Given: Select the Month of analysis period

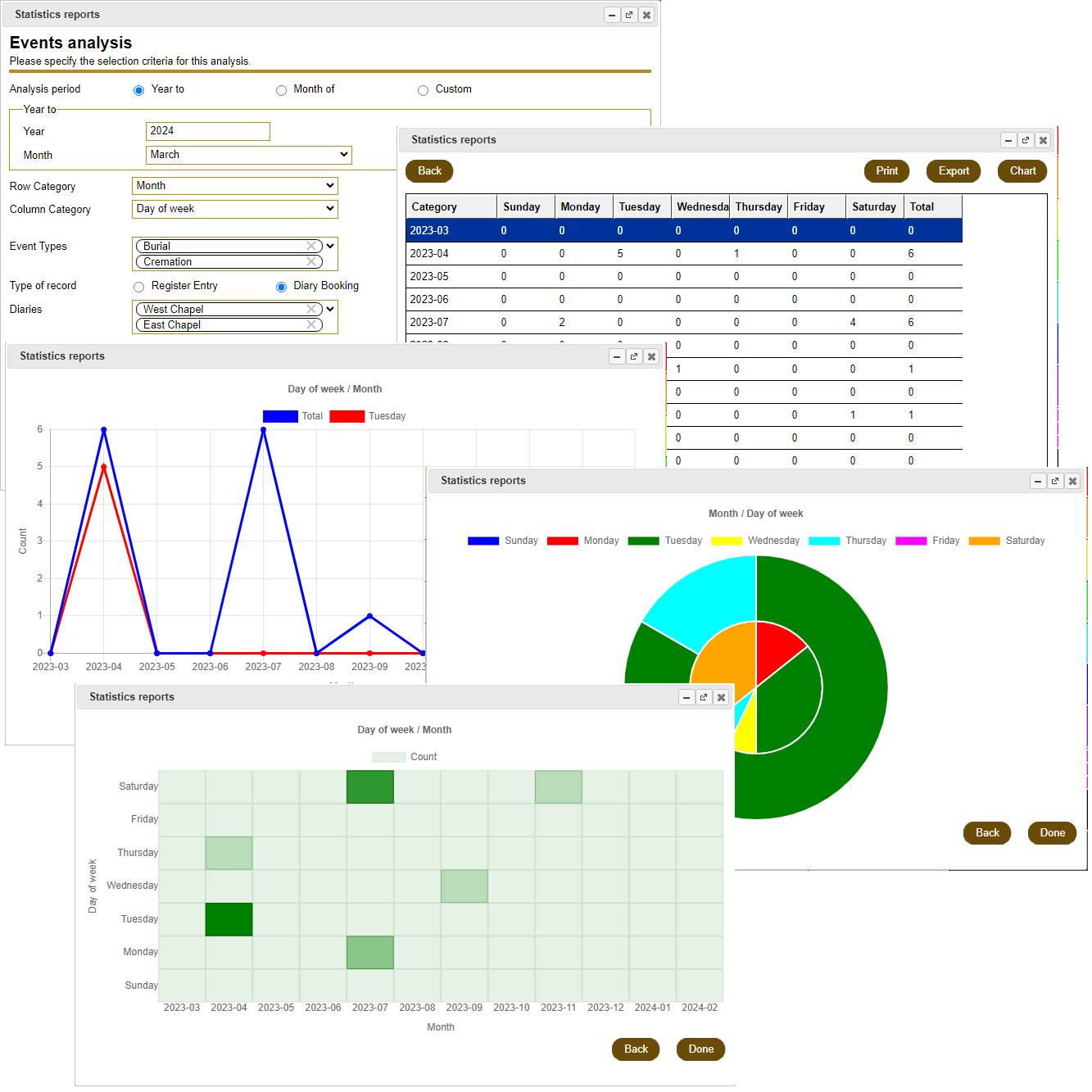Looking at the screenshot, I should click(281, 90).
